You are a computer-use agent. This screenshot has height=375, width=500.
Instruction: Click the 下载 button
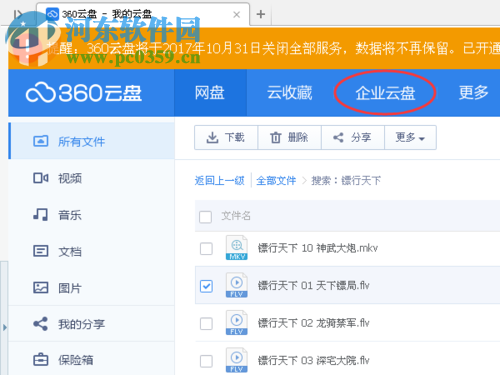coord(226,137)
